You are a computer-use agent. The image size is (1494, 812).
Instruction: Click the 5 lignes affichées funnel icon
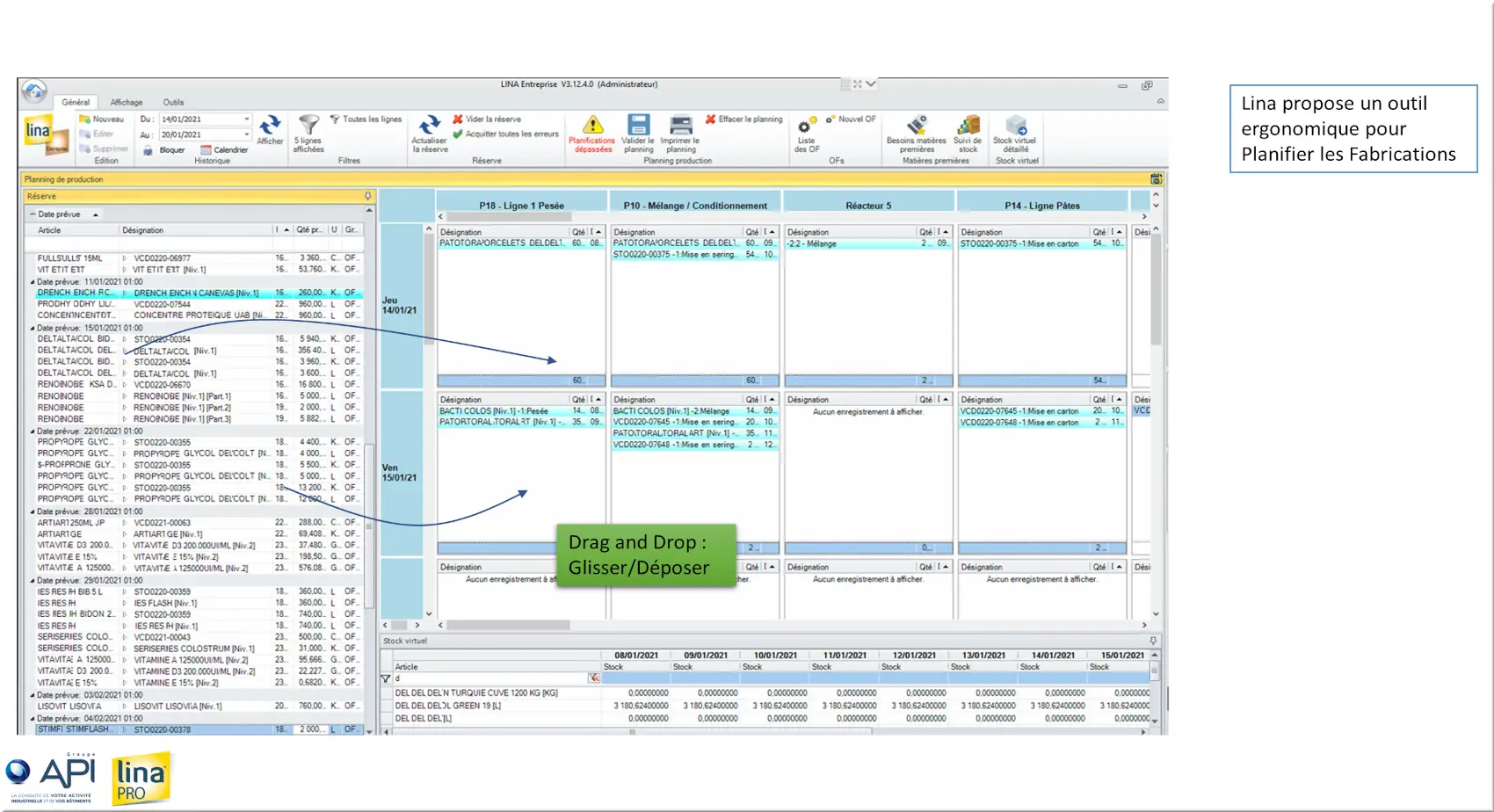tap(308, 125)
